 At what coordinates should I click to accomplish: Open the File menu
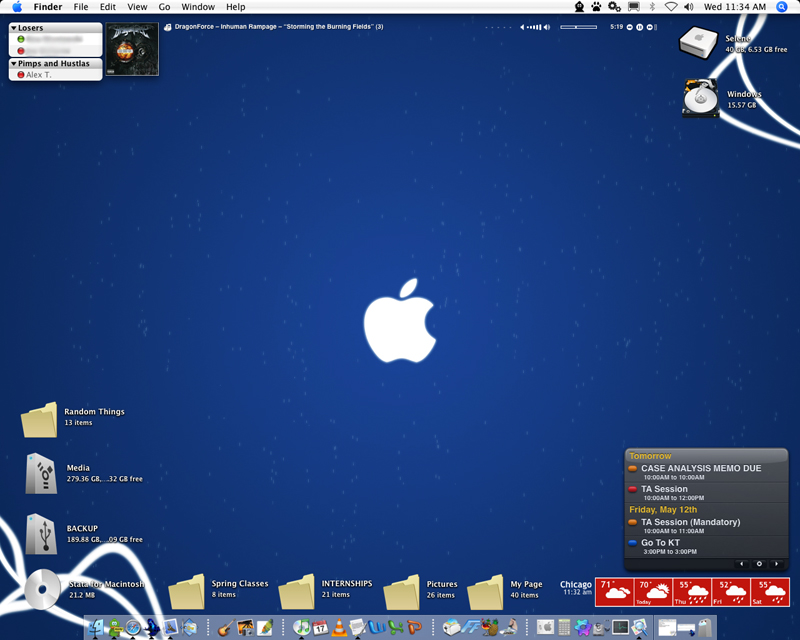coord(81,7)
